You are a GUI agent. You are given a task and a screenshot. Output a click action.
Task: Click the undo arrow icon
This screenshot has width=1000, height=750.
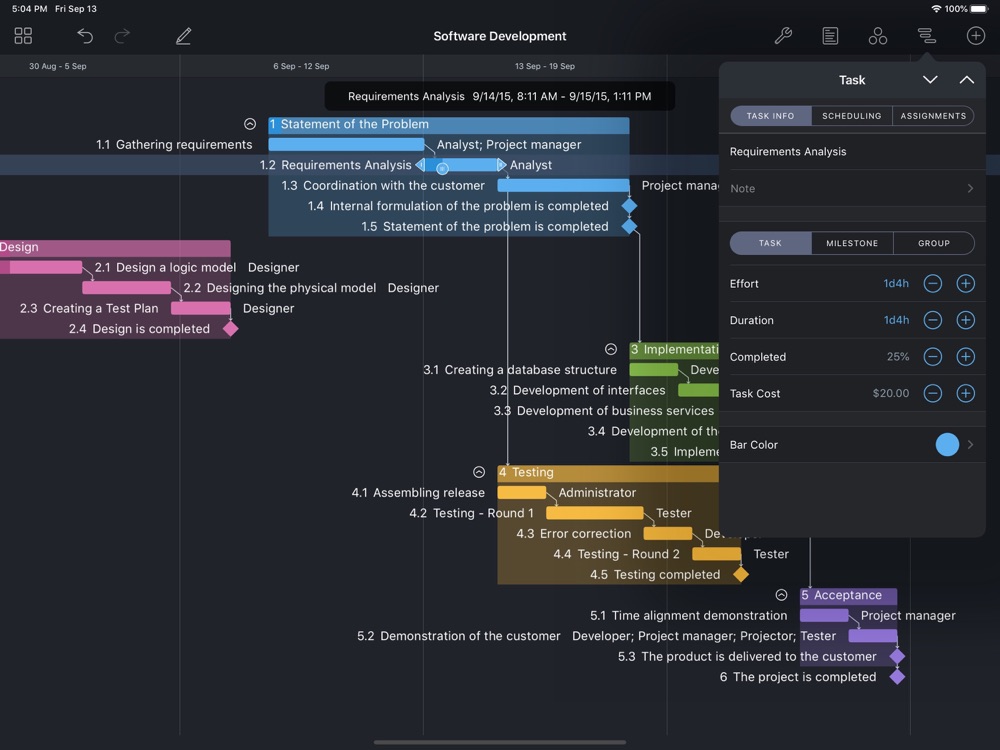coord(85,36)
